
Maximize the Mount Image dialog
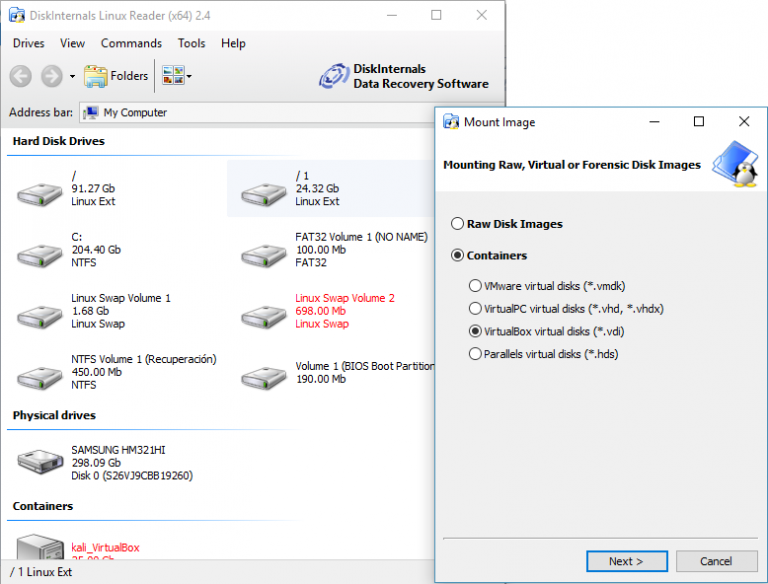pyautogui.click(x=699, y=122)
